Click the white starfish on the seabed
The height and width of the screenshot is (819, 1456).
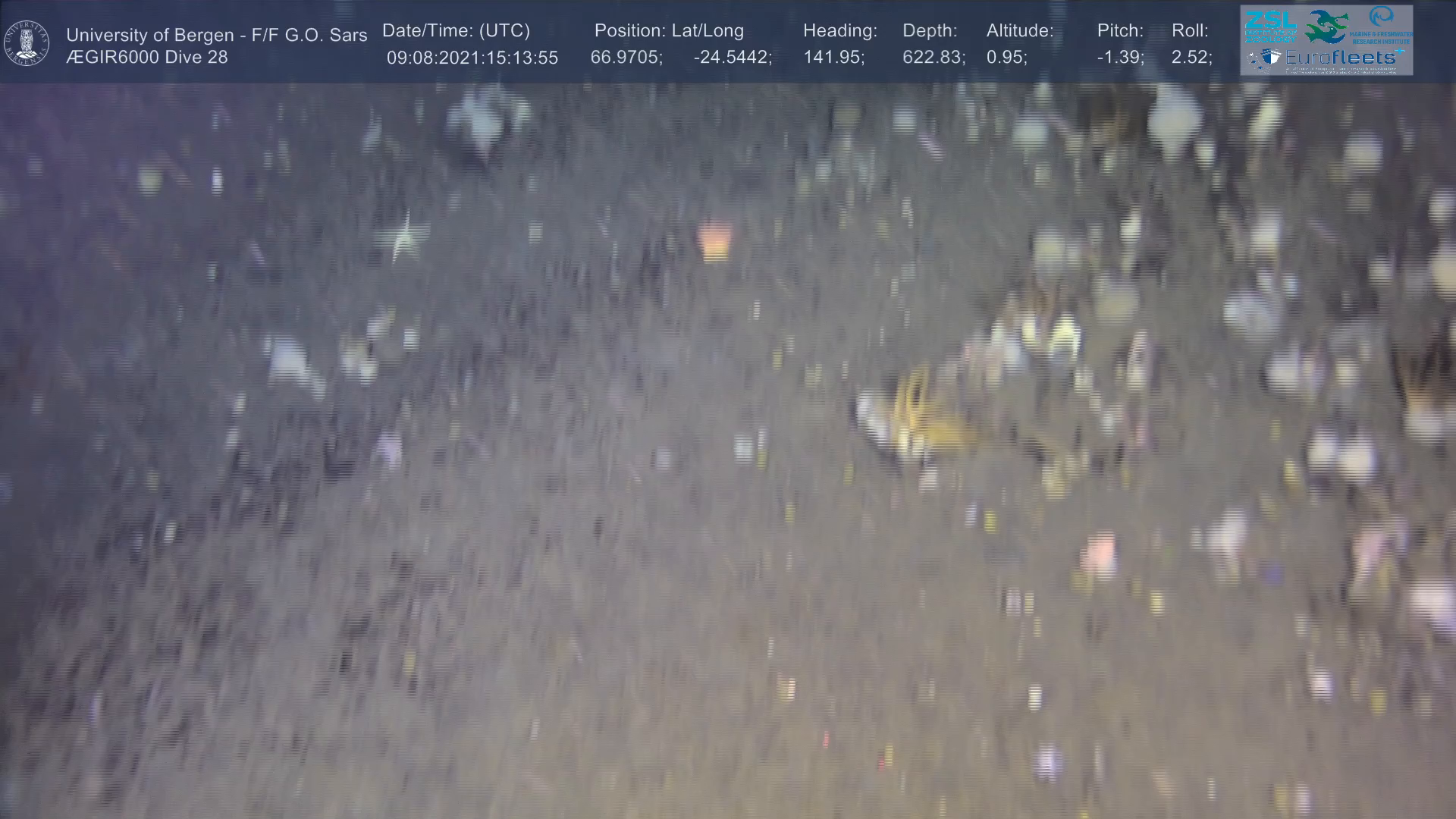point(403,237)
